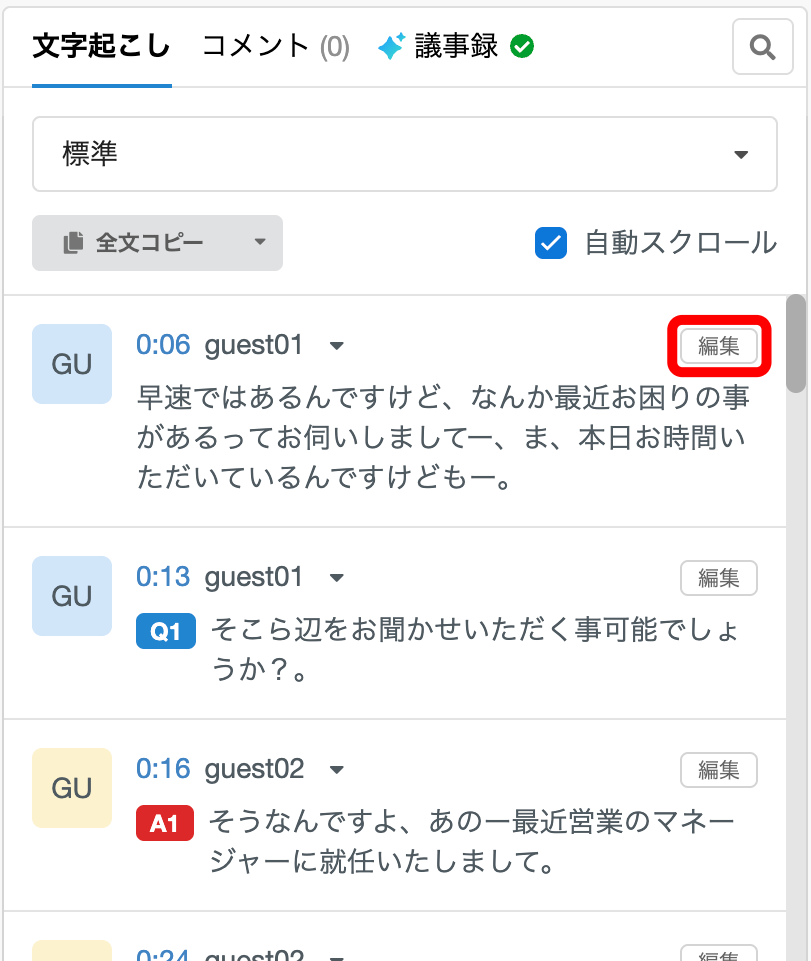811x961 pixels.
Task: Click the text そこら辺をお聞かせいただく
Action: (476, 649)
